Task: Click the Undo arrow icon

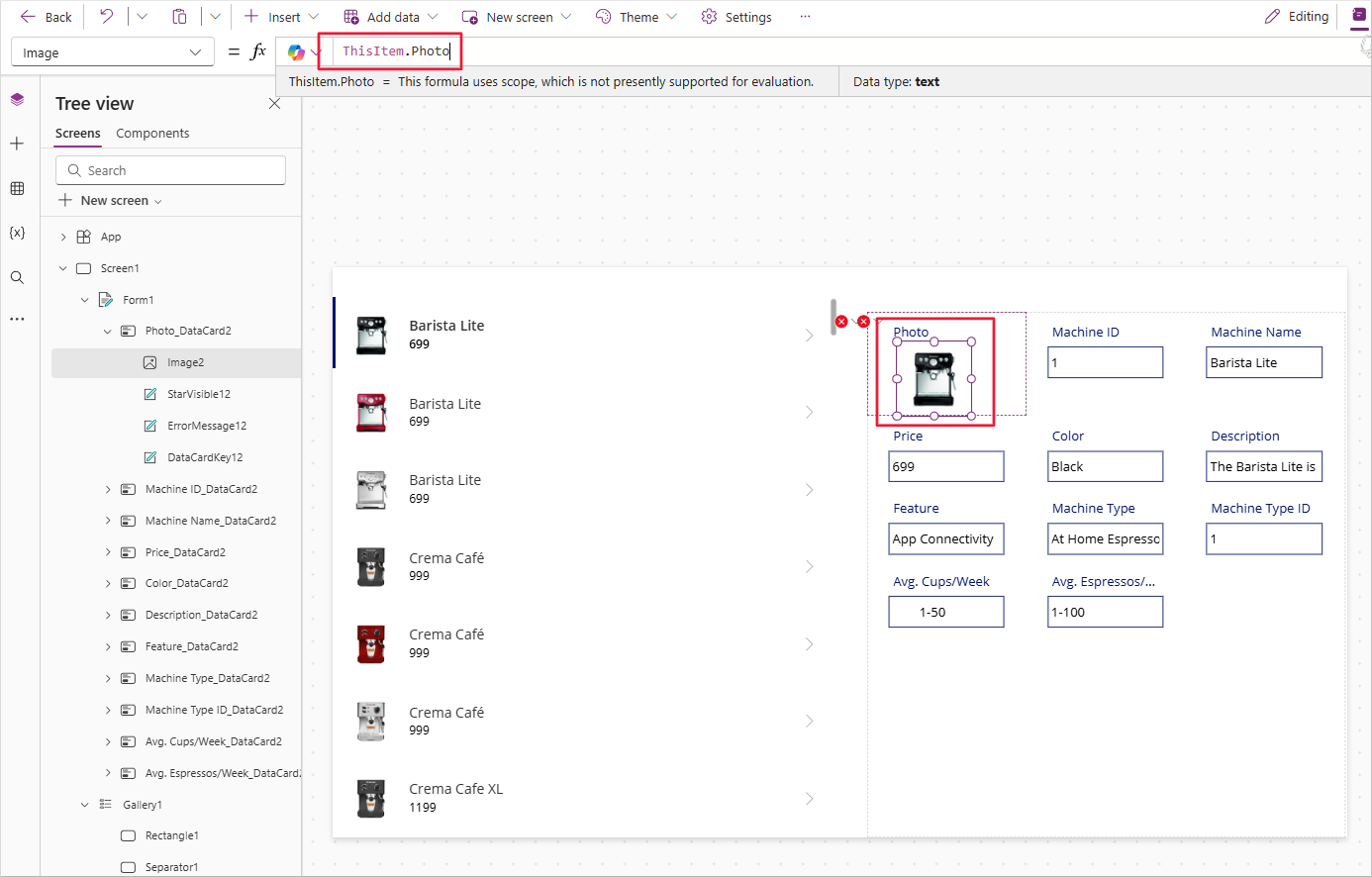Action: click(x=107, y=16)
